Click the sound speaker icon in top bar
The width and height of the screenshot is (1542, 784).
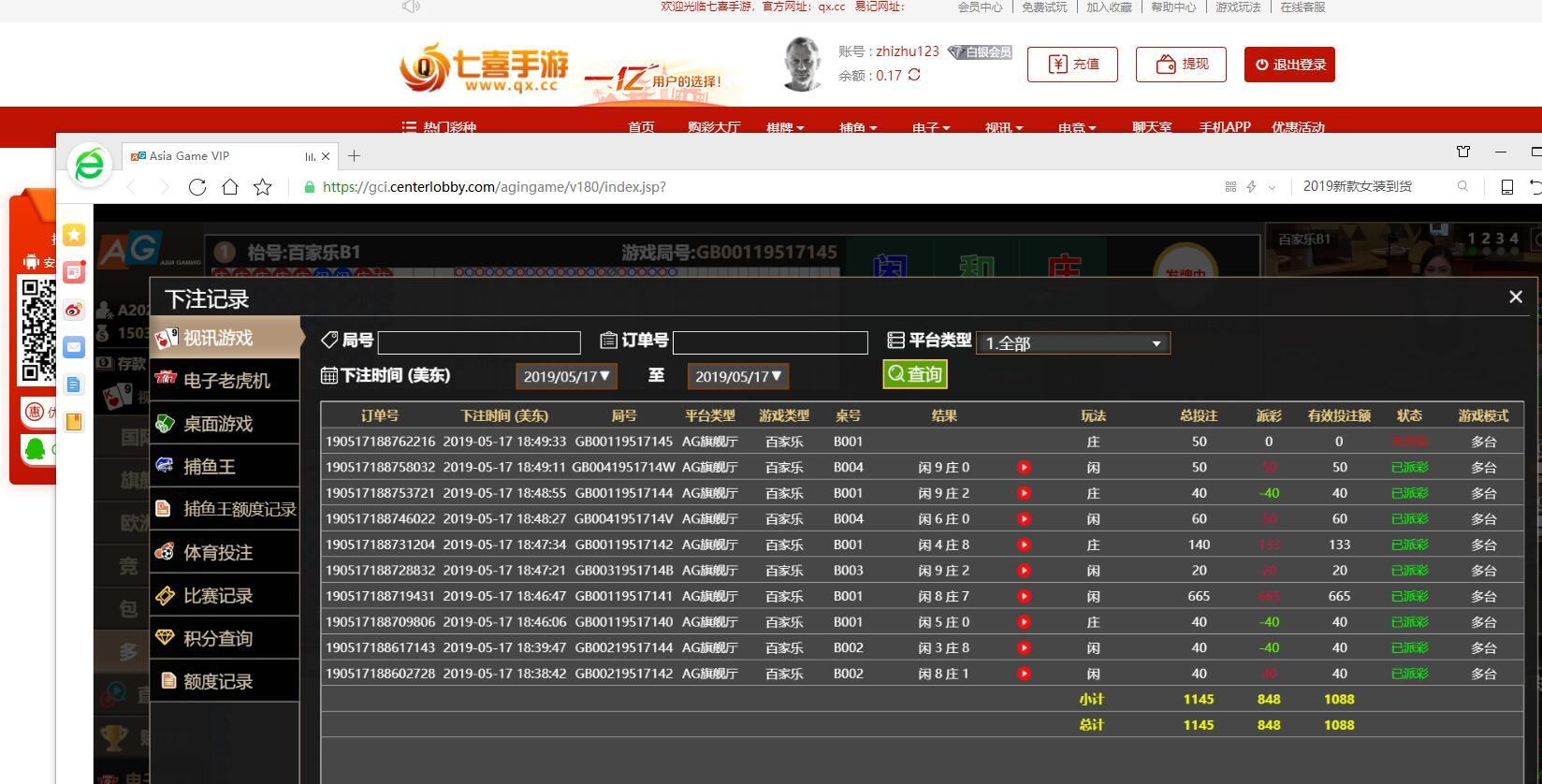coord(411,7)
